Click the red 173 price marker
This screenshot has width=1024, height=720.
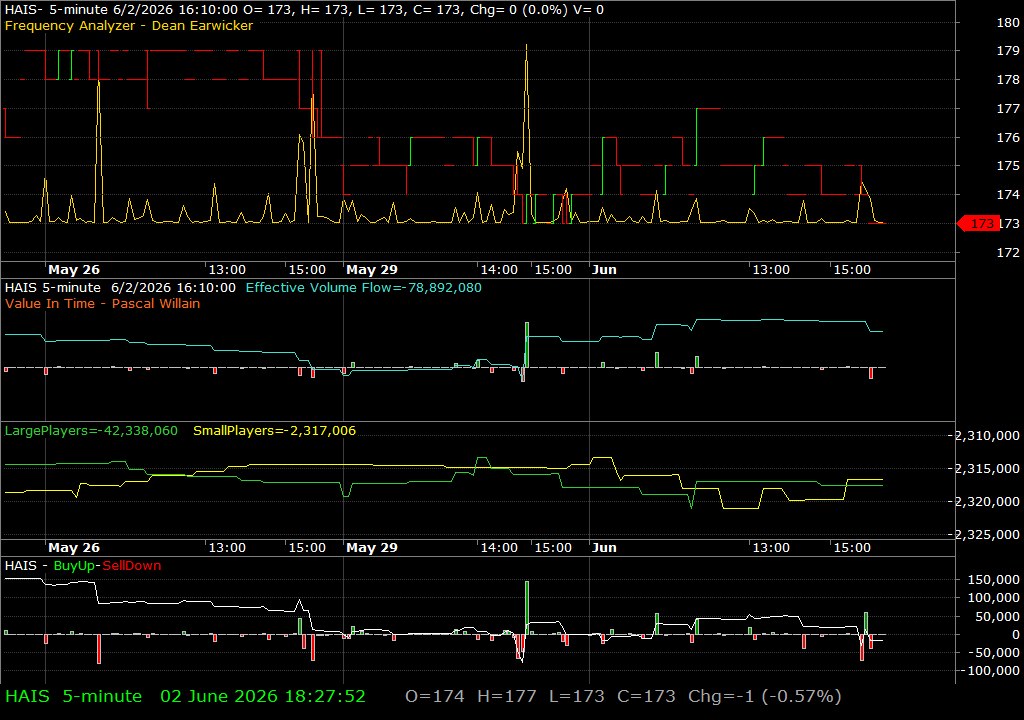978,223
